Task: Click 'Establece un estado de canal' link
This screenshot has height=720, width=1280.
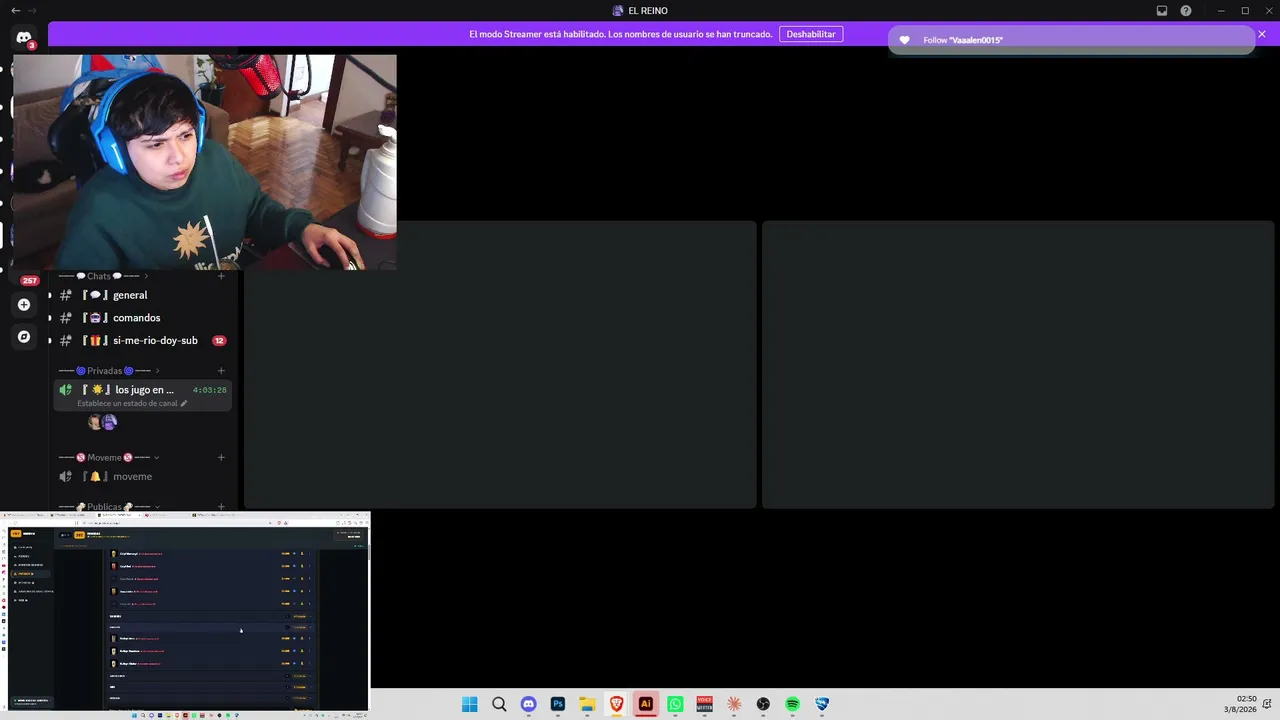Action: coord(127,404)
